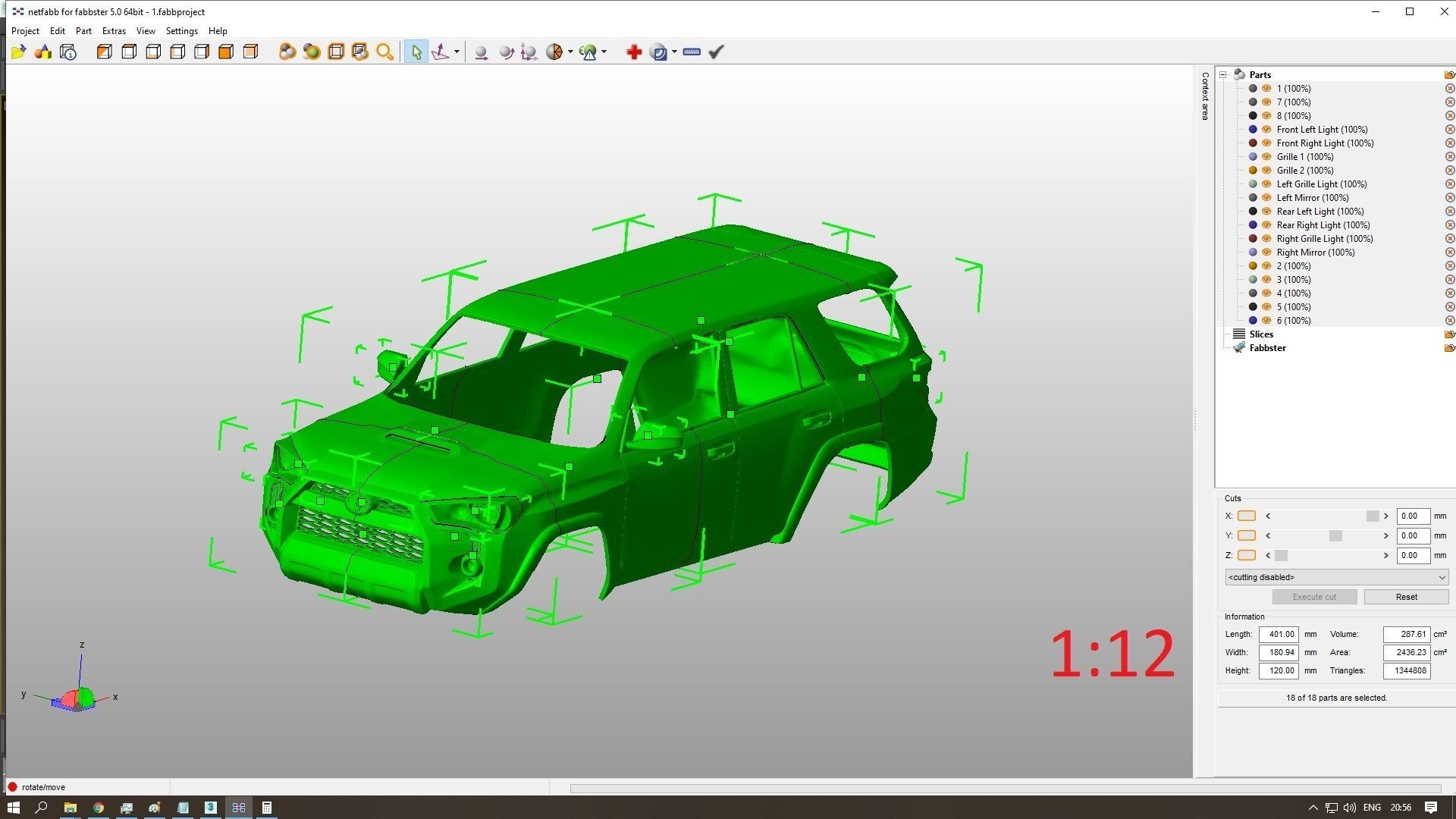Hide the Right Mirror part
The image size is (1456, 819).
pyautogui.click(x=1266, y=253)
